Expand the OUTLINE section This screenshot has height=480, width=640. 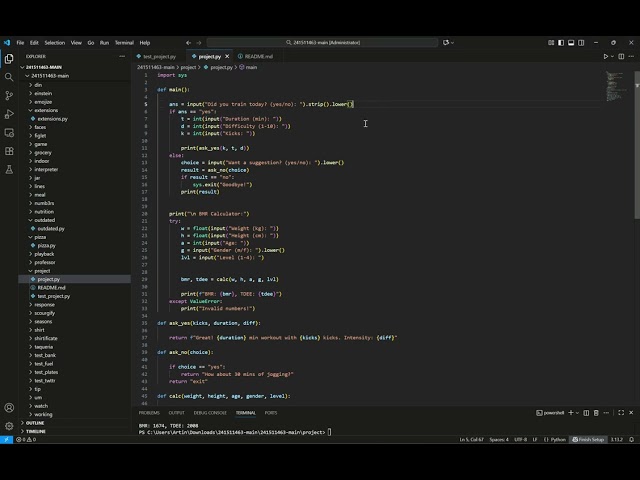(x=35, y=423)
